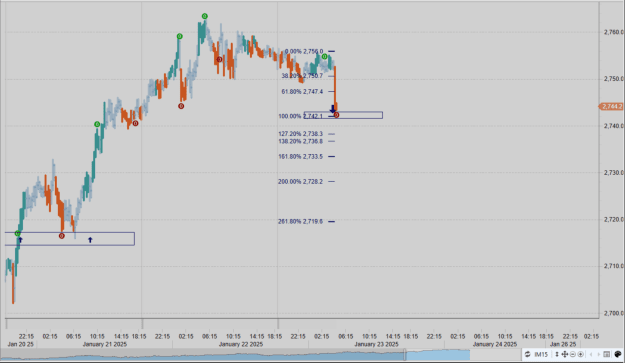Click the 127.20% 2,738.3 Fibonacci label

click(x=301, y=134)
